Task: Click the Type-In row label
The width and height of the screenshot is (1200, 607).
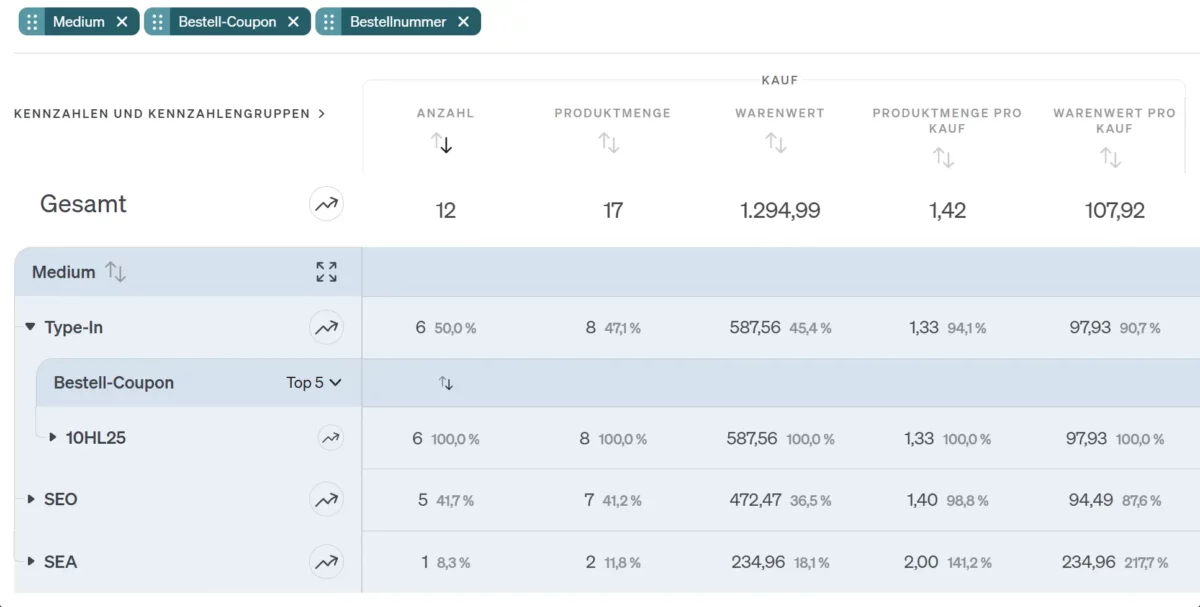Action: click(x=73, y=327)
